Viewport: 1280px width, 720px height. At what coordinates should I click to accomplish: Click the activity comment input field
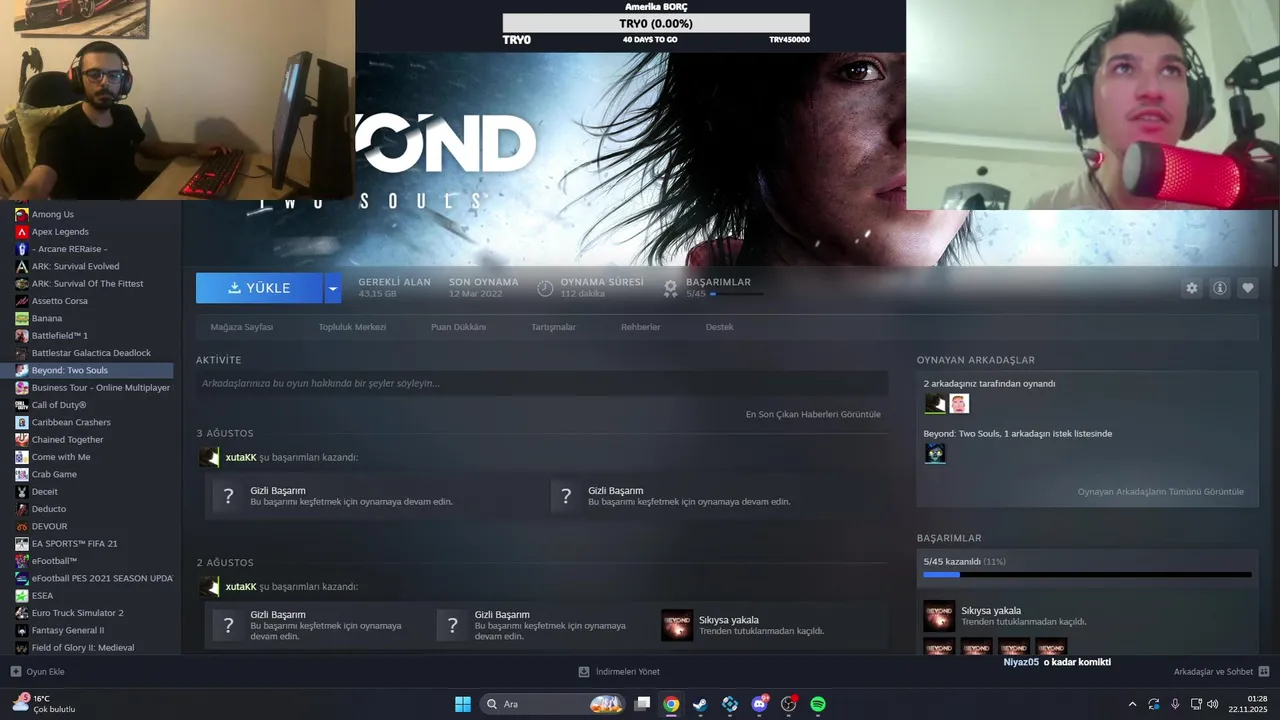click(542, 383)
